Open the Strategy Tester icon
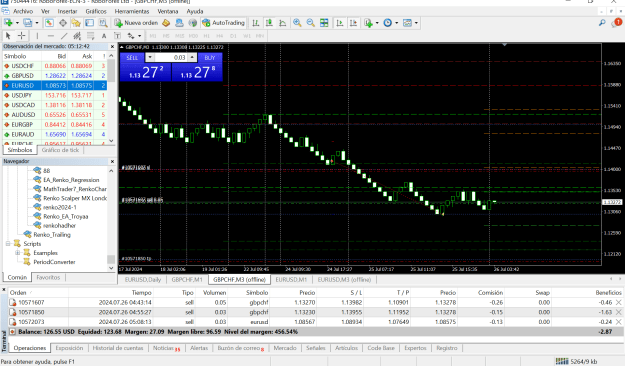 point(103,23)
